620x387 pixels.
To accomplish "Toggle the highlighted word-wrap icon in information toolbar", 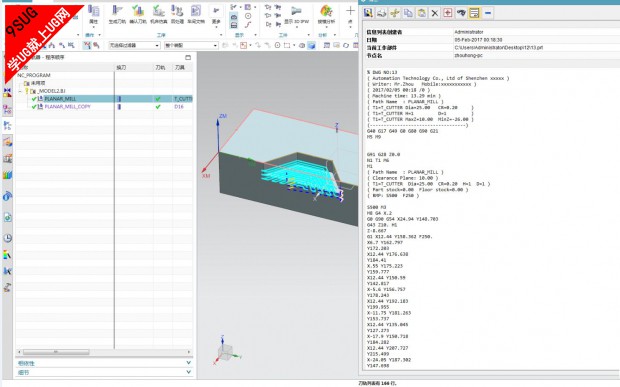I will coord(474,13).
